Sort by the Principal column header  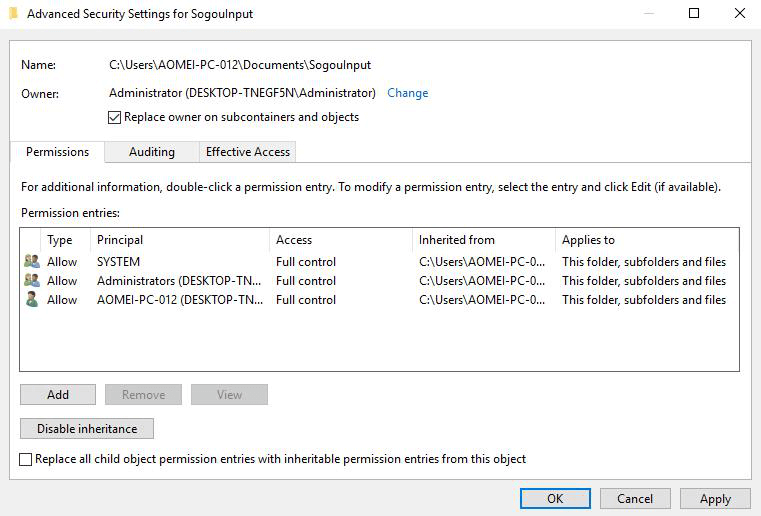click(x=180, y=240)
